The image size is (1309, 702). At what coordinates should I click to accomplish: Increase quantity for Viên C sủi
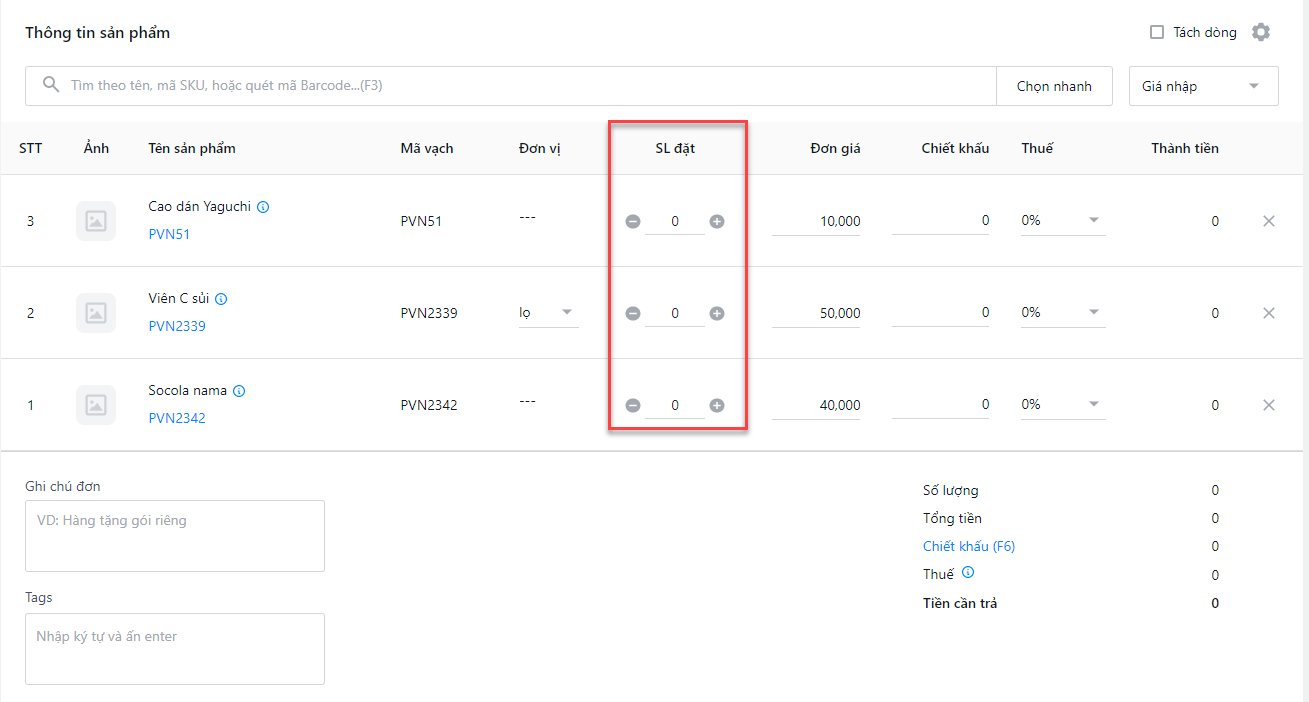coord(717,313)
